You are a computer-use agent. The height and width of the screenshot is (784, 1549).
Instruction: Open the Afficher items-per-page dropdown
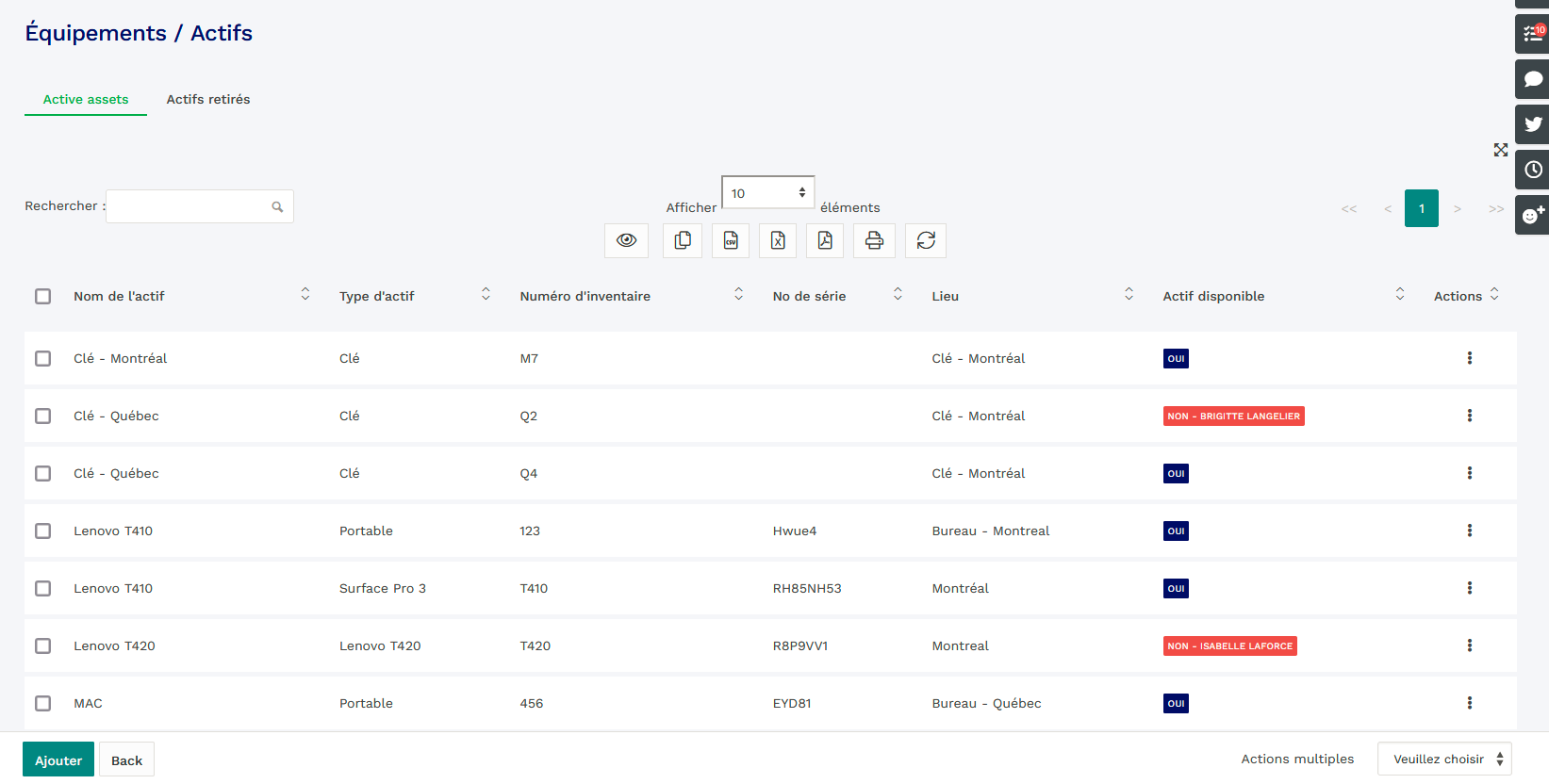(767, 193)
